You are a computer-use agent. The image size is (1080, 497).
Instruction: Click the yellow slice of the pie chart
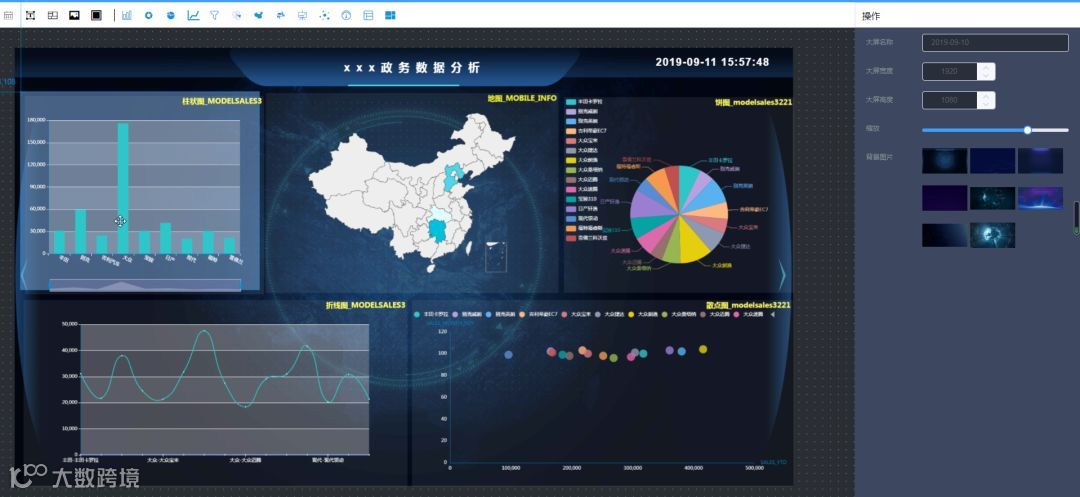(692, 244)
